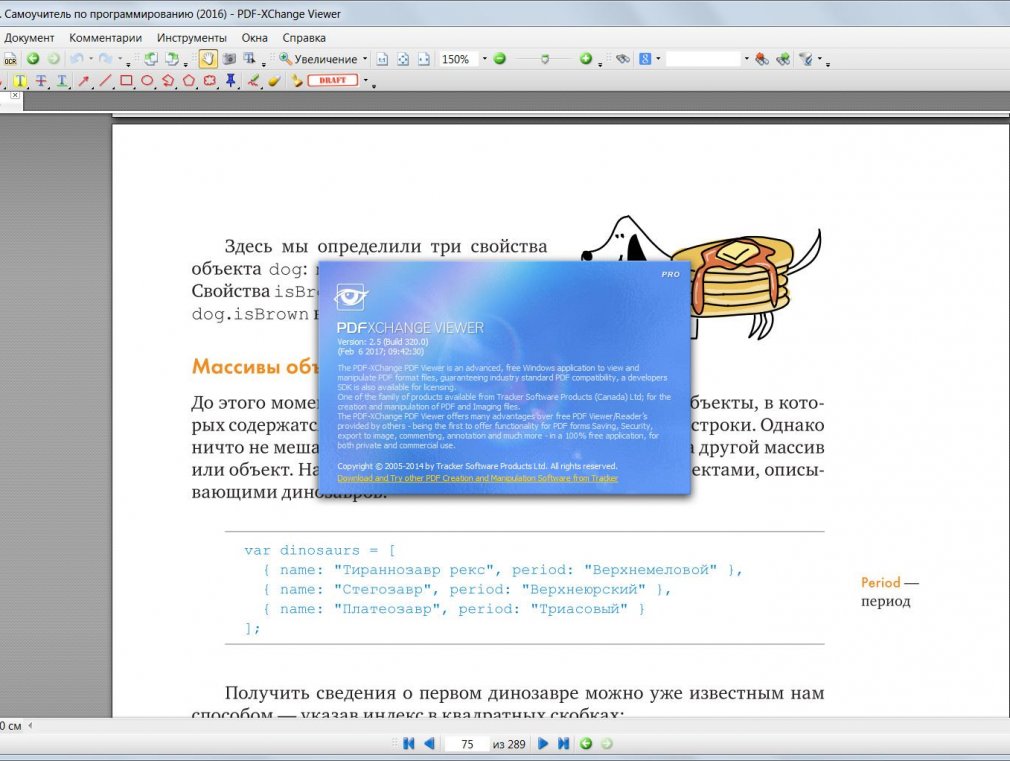Jump to first page button
Image resolution: width=1010 pixels, height=761 pixels.
pyautogui.click(x=408, y=744)
